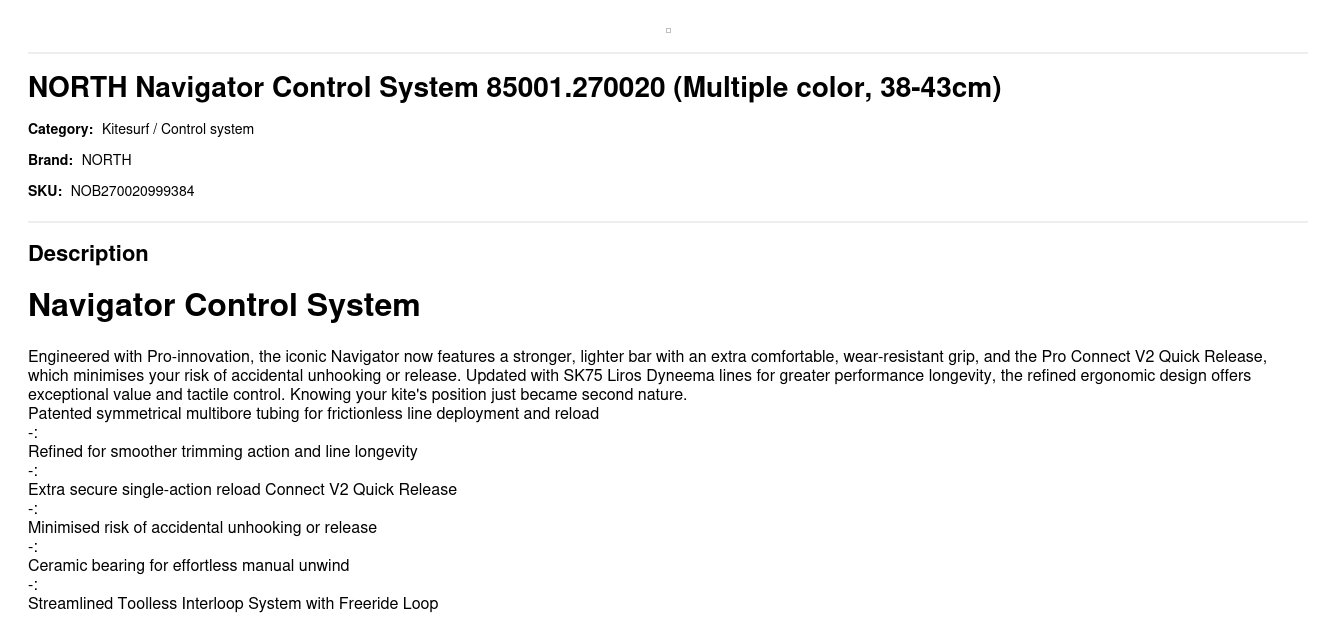
Task: Click the "-:" separator below the Patented line
Action: [x=33, y=433]
